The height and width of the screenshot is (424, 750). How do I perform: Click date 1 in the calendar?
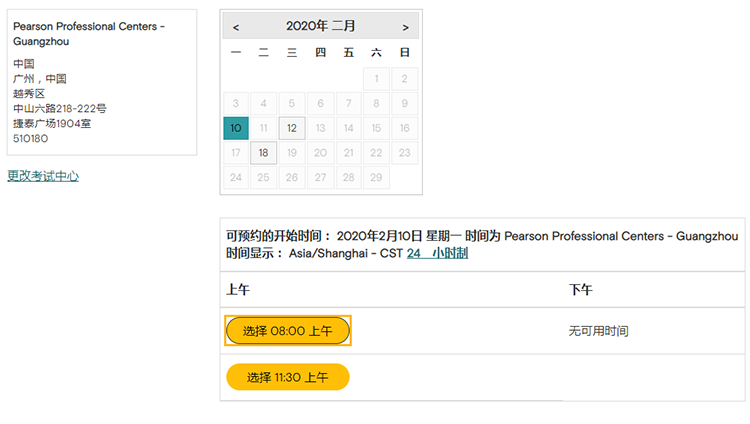[376, 78]
